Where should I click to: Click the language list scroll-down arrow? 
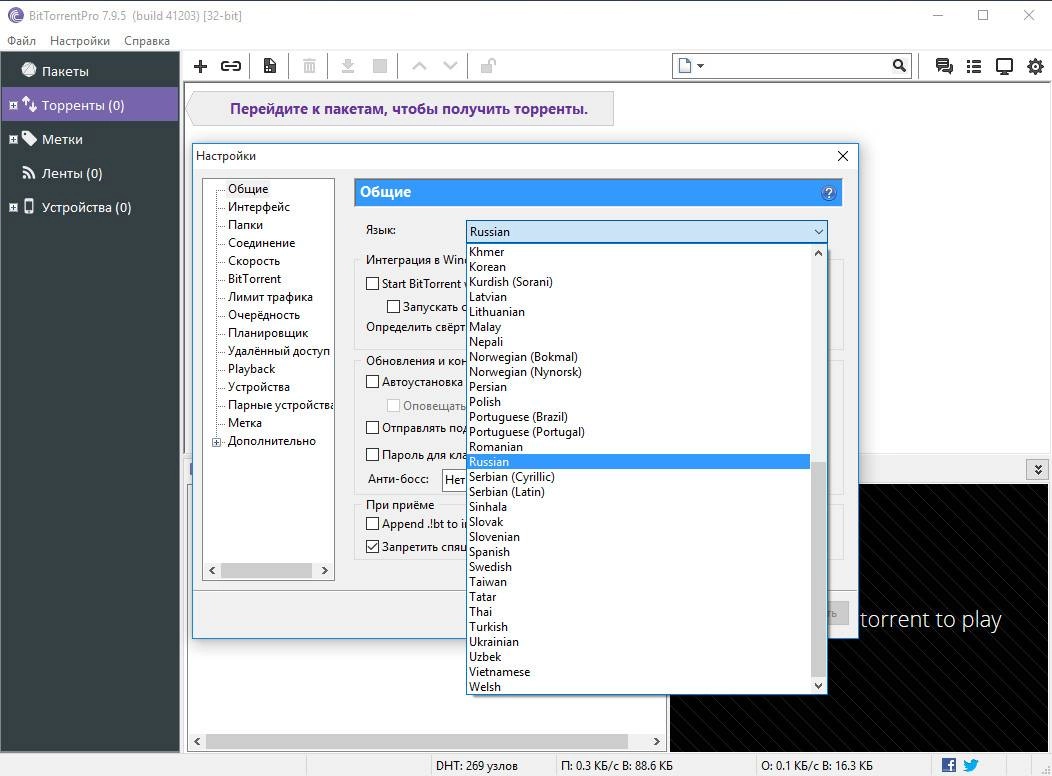point(818,685)
